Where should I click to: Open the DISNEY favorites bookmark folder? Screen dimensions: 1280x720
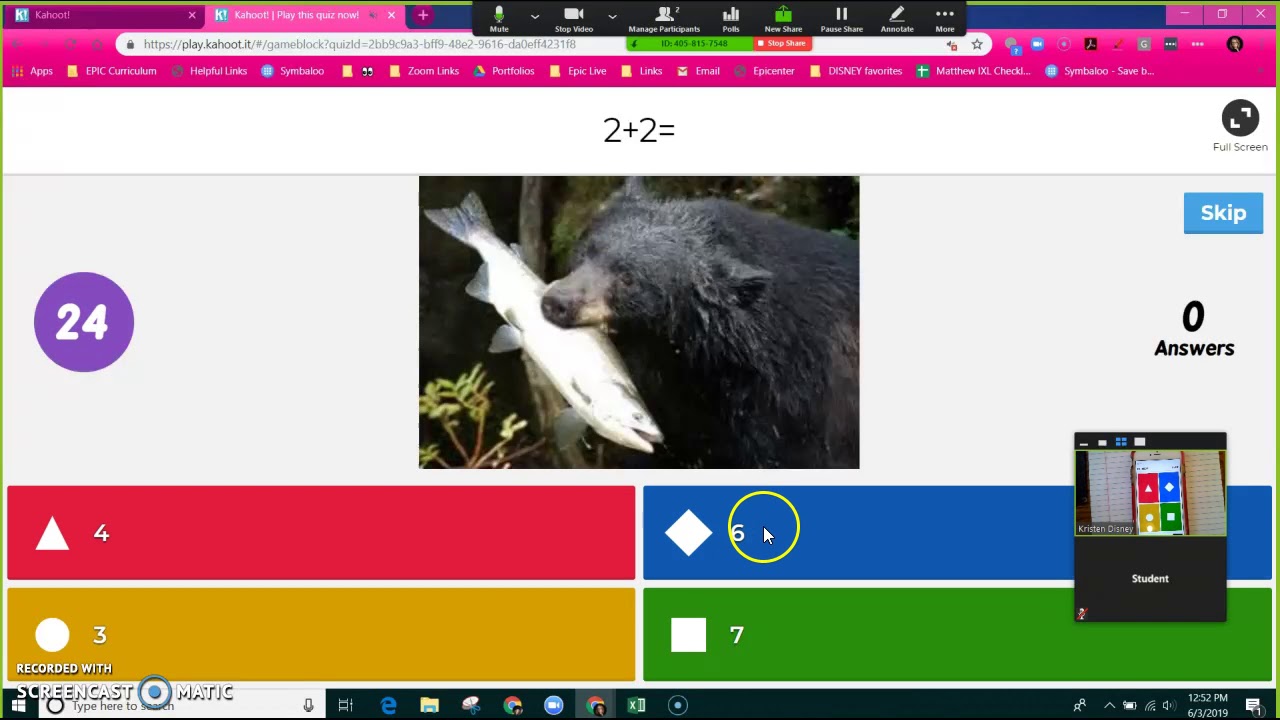tap(855, 71)
